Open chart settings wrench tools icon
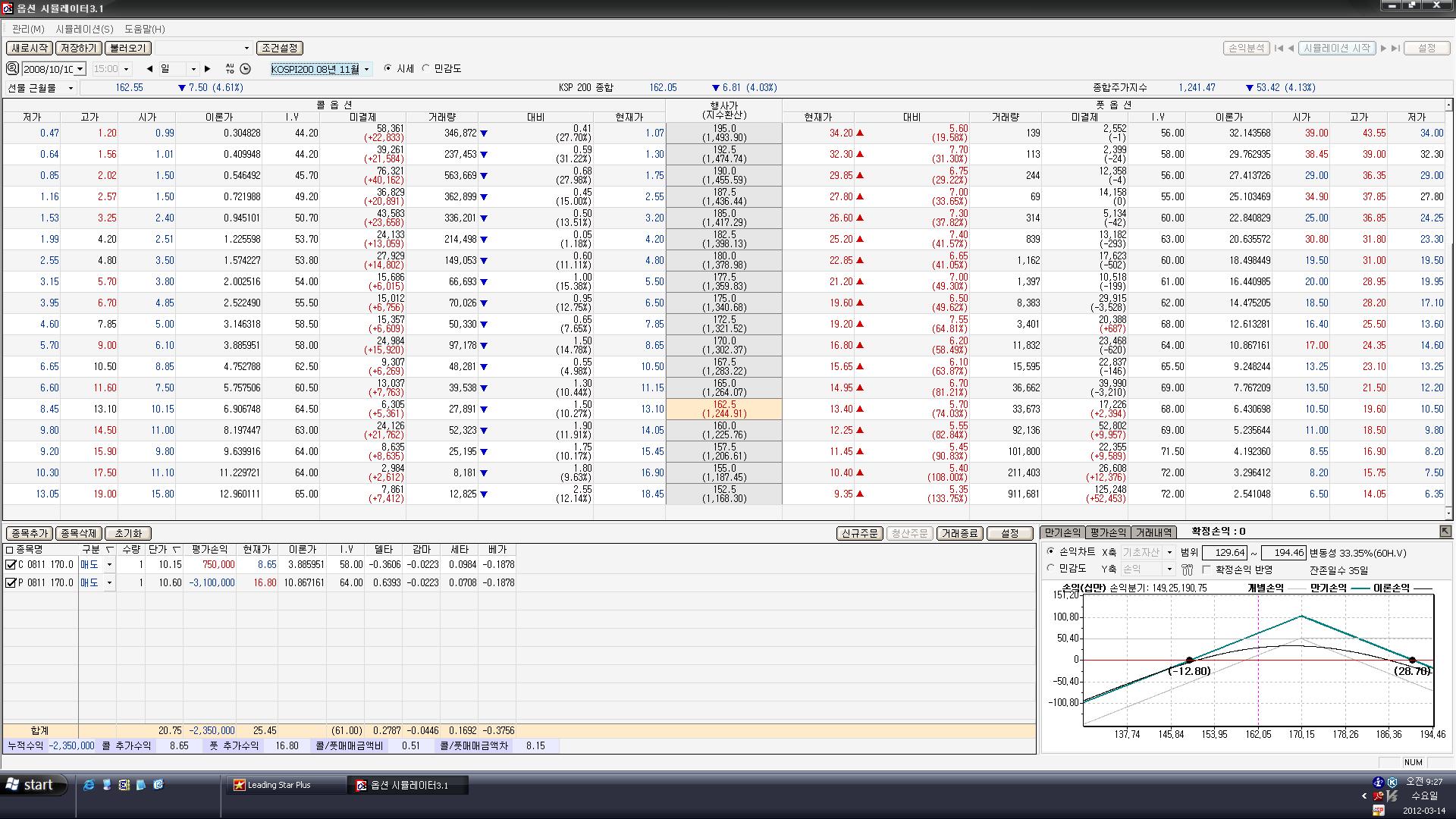Screen dimensions: 1456x819 (x=1187, y=570)
